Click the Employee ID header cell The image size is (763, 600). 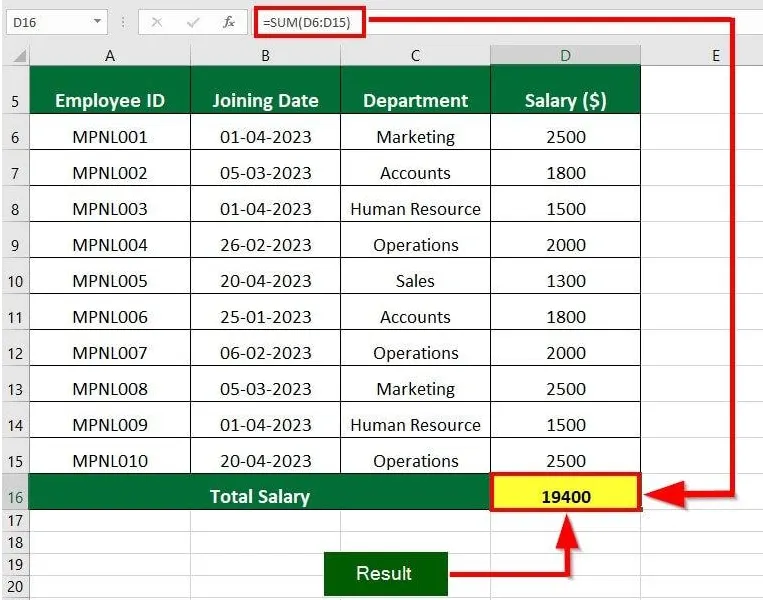click(x=110, y=90)
